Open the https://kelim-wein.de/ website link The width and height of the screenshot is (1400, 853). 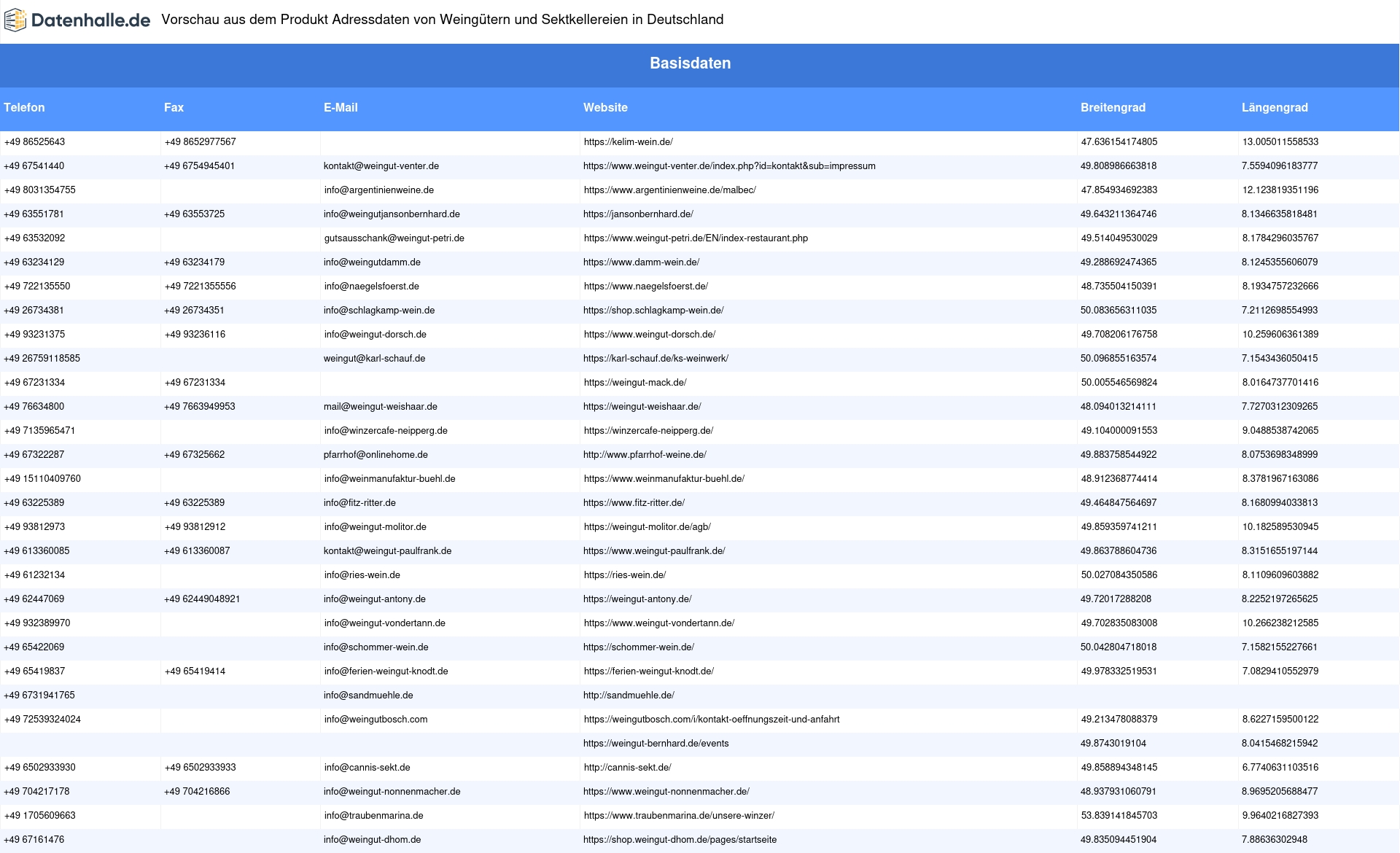628,142
